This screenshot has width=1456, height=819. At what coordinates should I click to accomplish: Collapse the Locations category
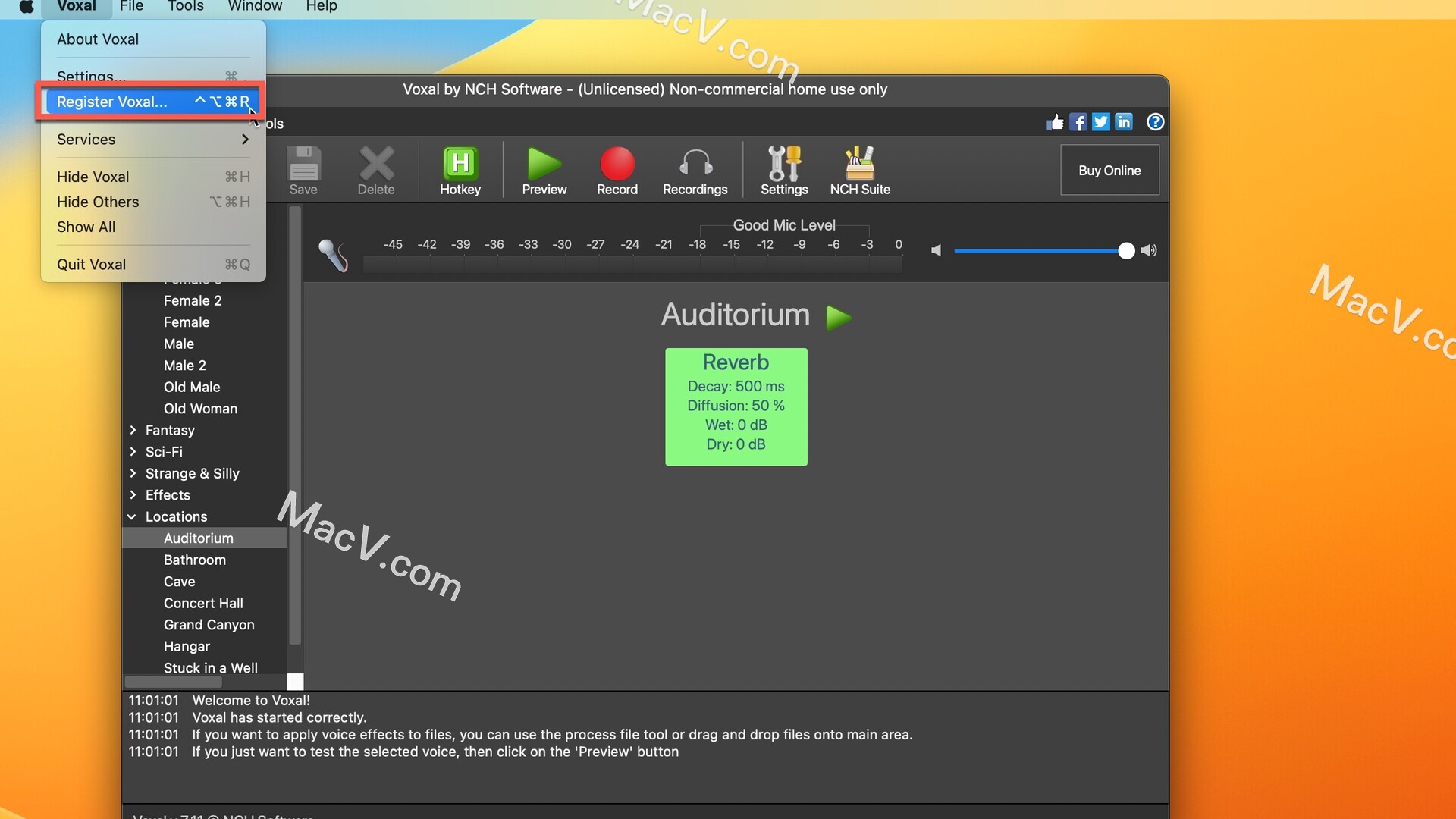[x=132, y=516]
